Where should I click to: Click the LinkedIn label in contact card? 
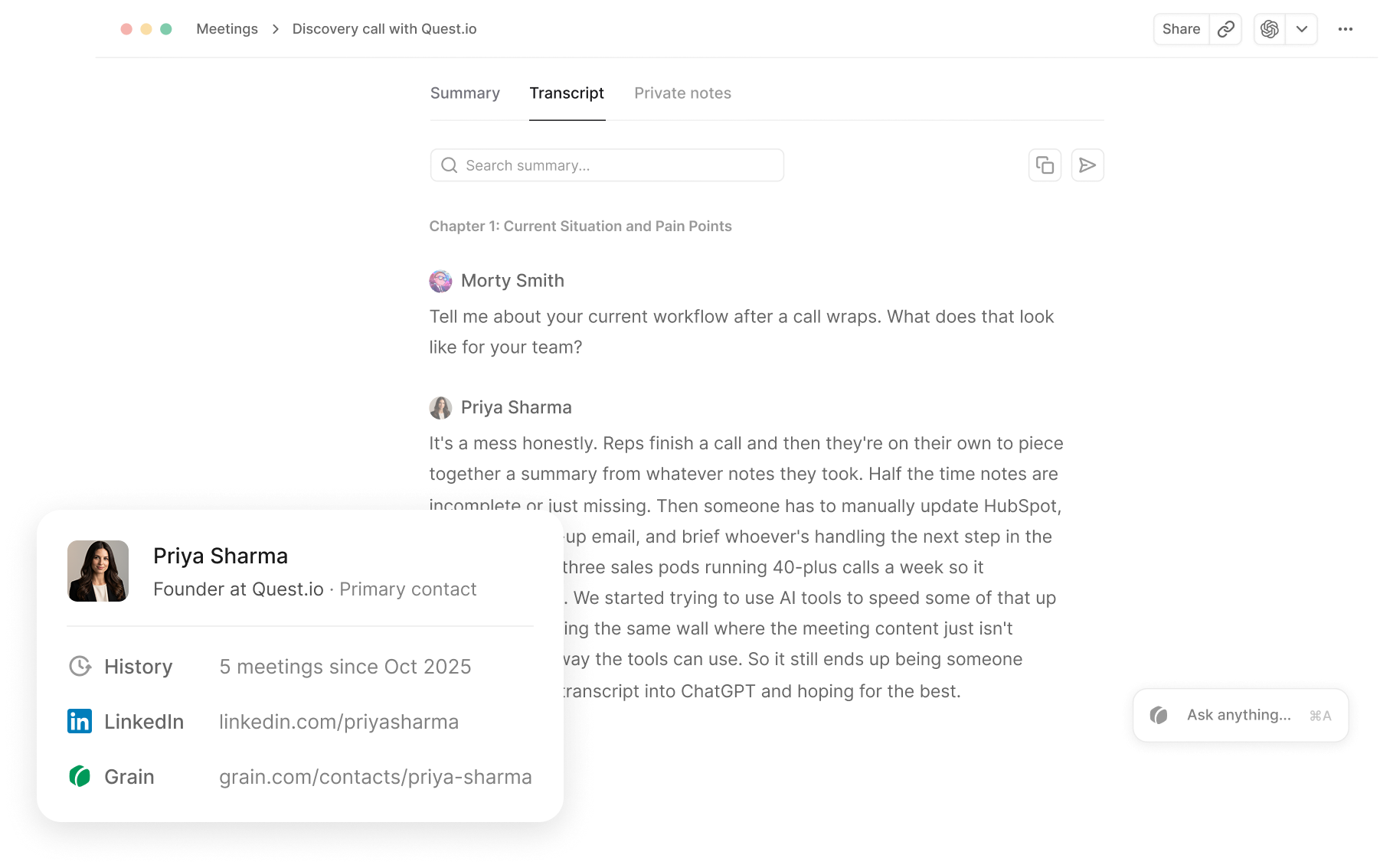coord(144,722)
